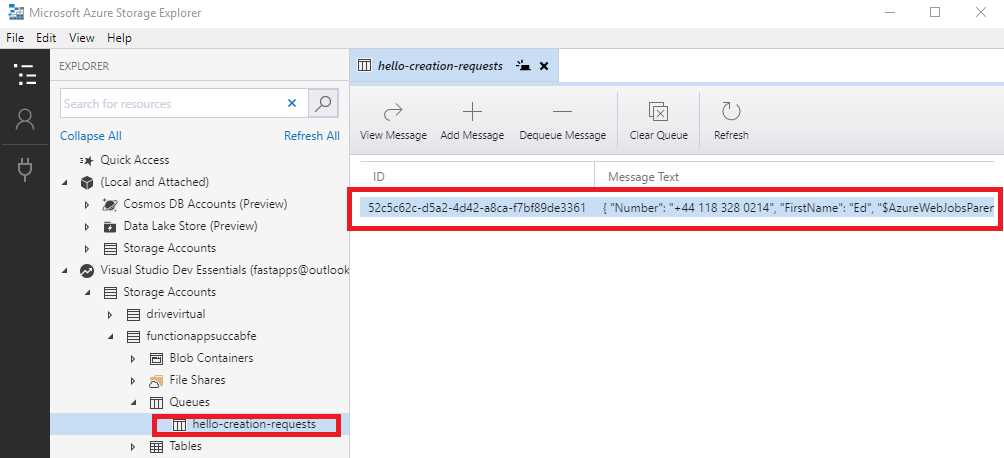1004x458 pixels.
Task: Select the hello-creation-requests queue in tree
Action: (x=254, y=424)
